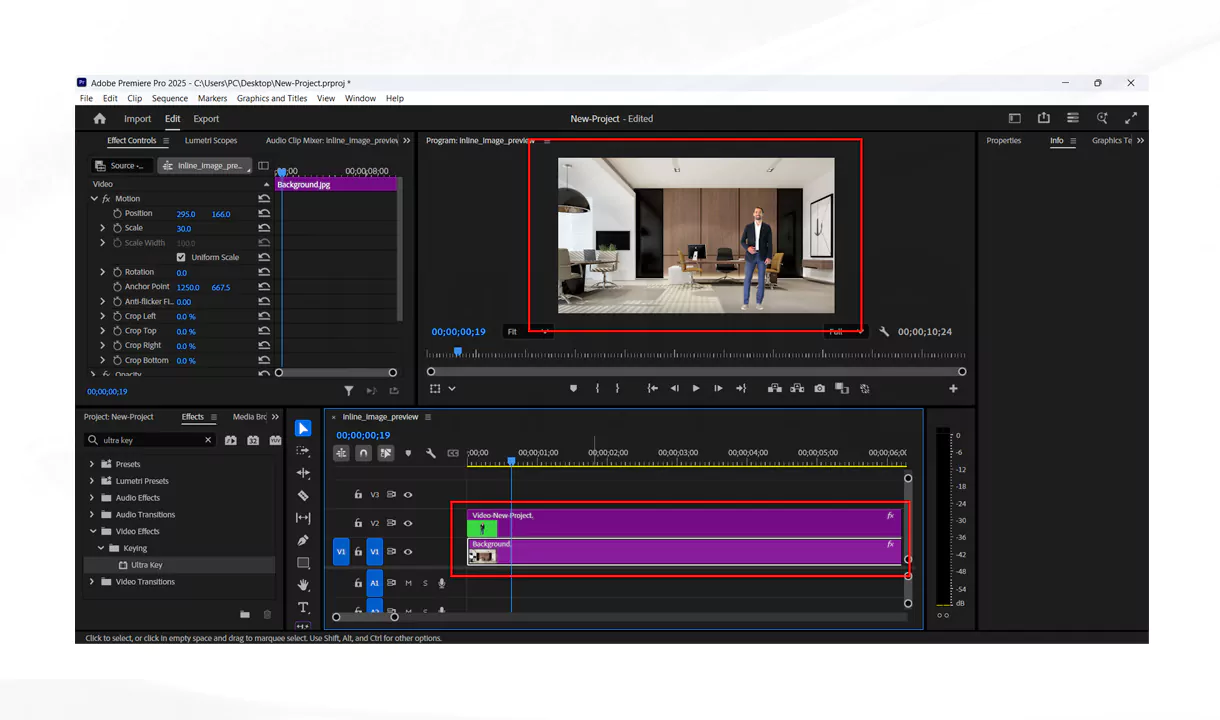Select the Selection tool in the toolbar
Image resolution: width=1220 pixels, height=720 pixels.
click(303, 428)
